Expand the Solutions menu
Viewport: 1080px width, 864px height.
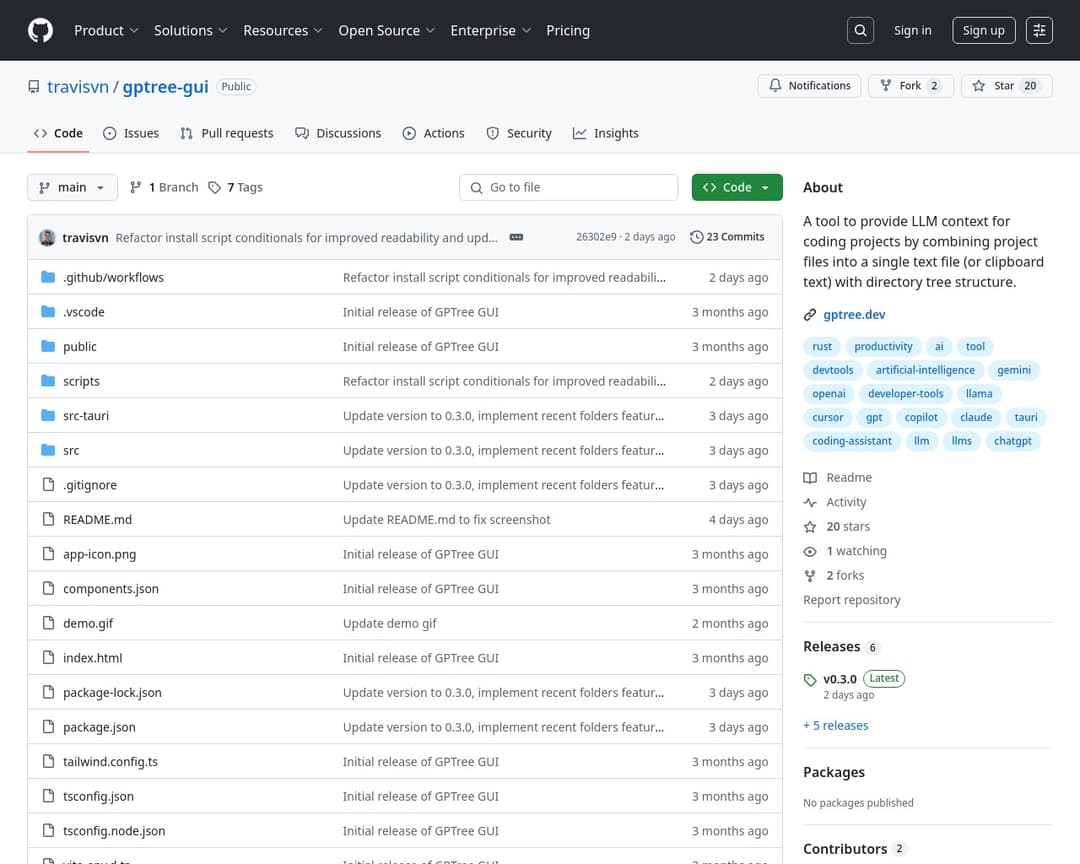(190, 30)
